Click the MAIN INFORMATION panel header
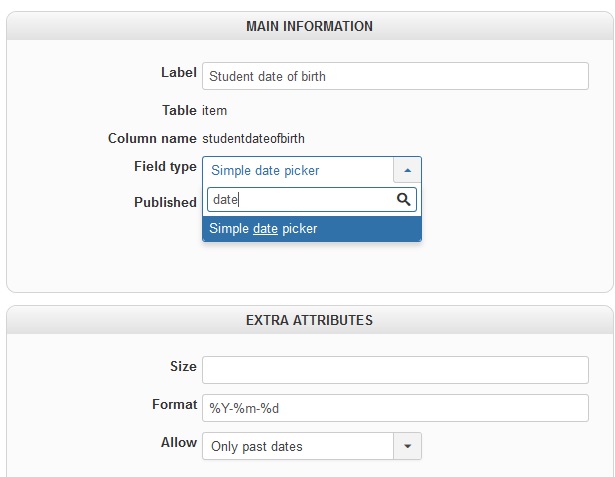 309,26
